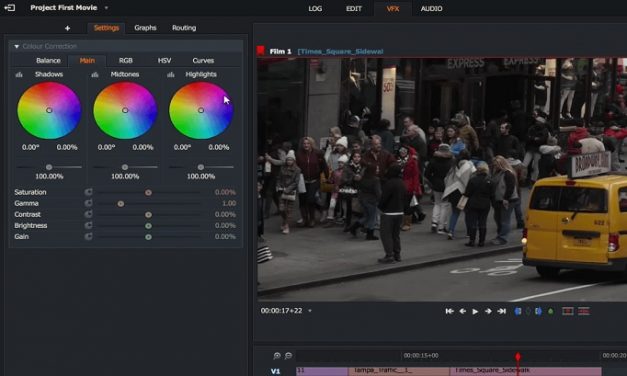Image resolution: width=627 pixels, height=376 pixels.
Task: Play the sequence
Action: pyautogui.click(x=475, y=311)
